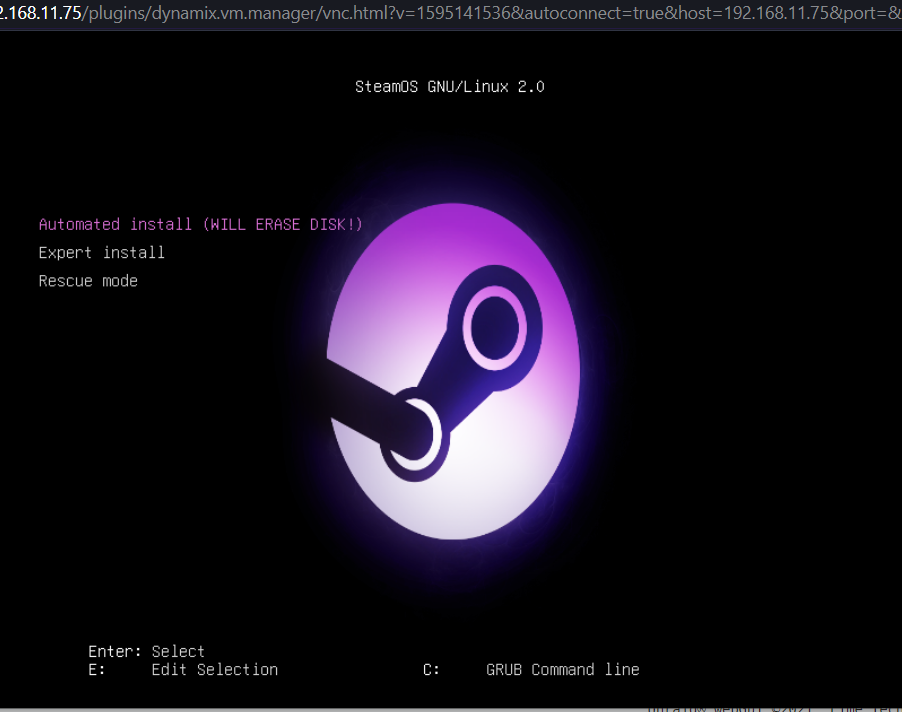The height and width of the screenshot is (712, 902).
Task: Select Automated install (WILL ERASE DISK!) entry
Action: point(201,224)
